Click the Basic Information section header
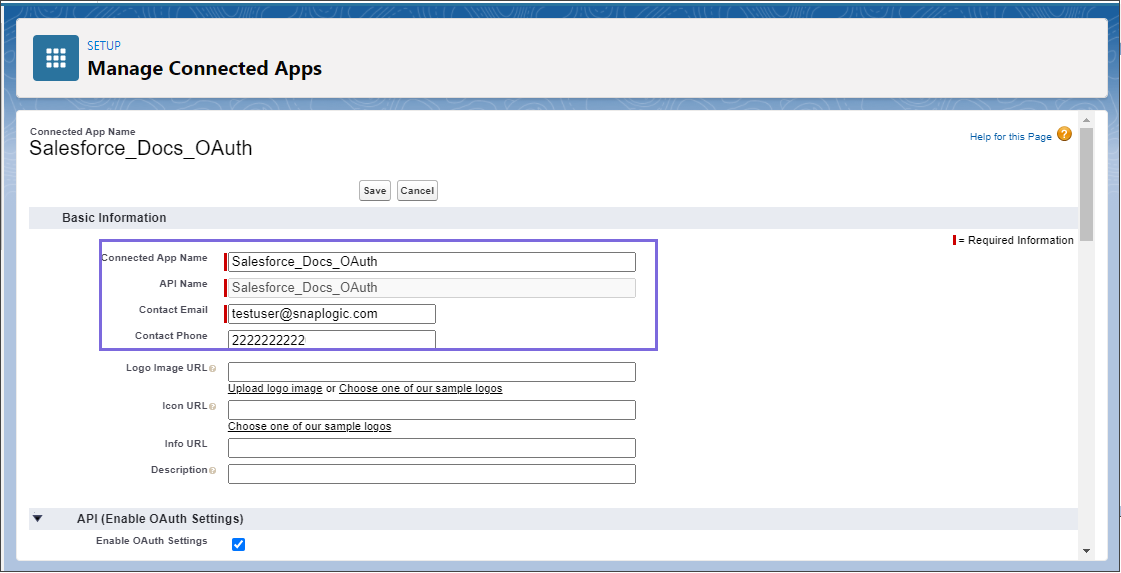Viewport: 1121px width, 573px height. point(114,217)
